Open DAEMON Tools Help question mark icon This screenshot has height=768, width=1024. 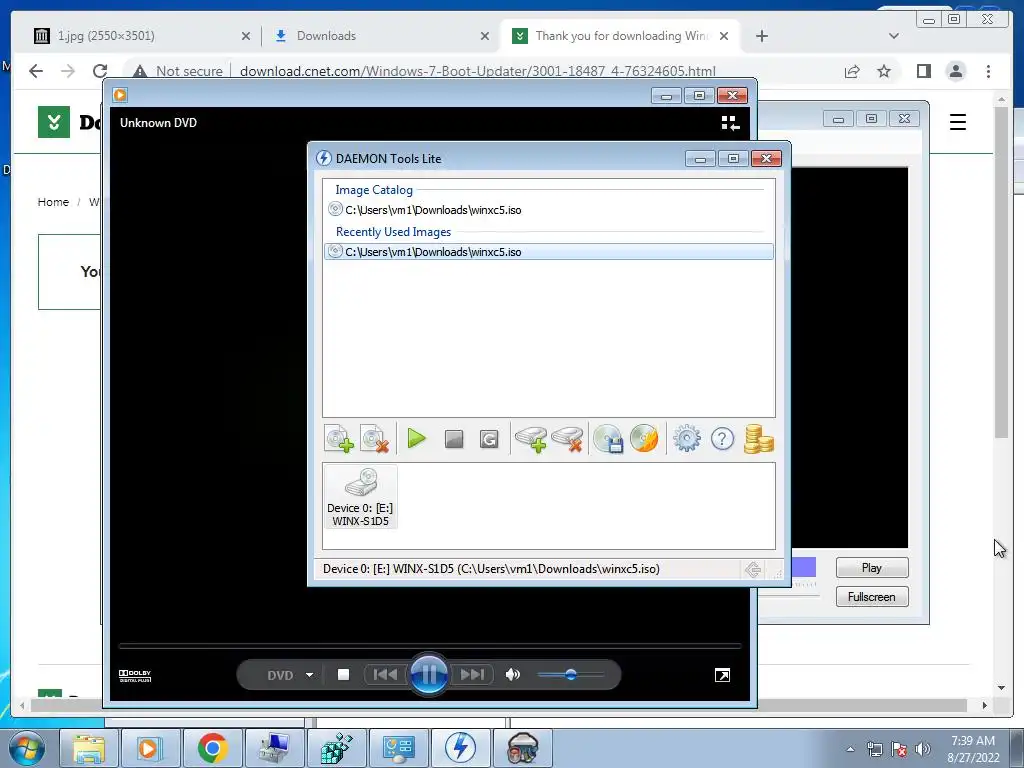pyautogui.click(x=722, y=439)
